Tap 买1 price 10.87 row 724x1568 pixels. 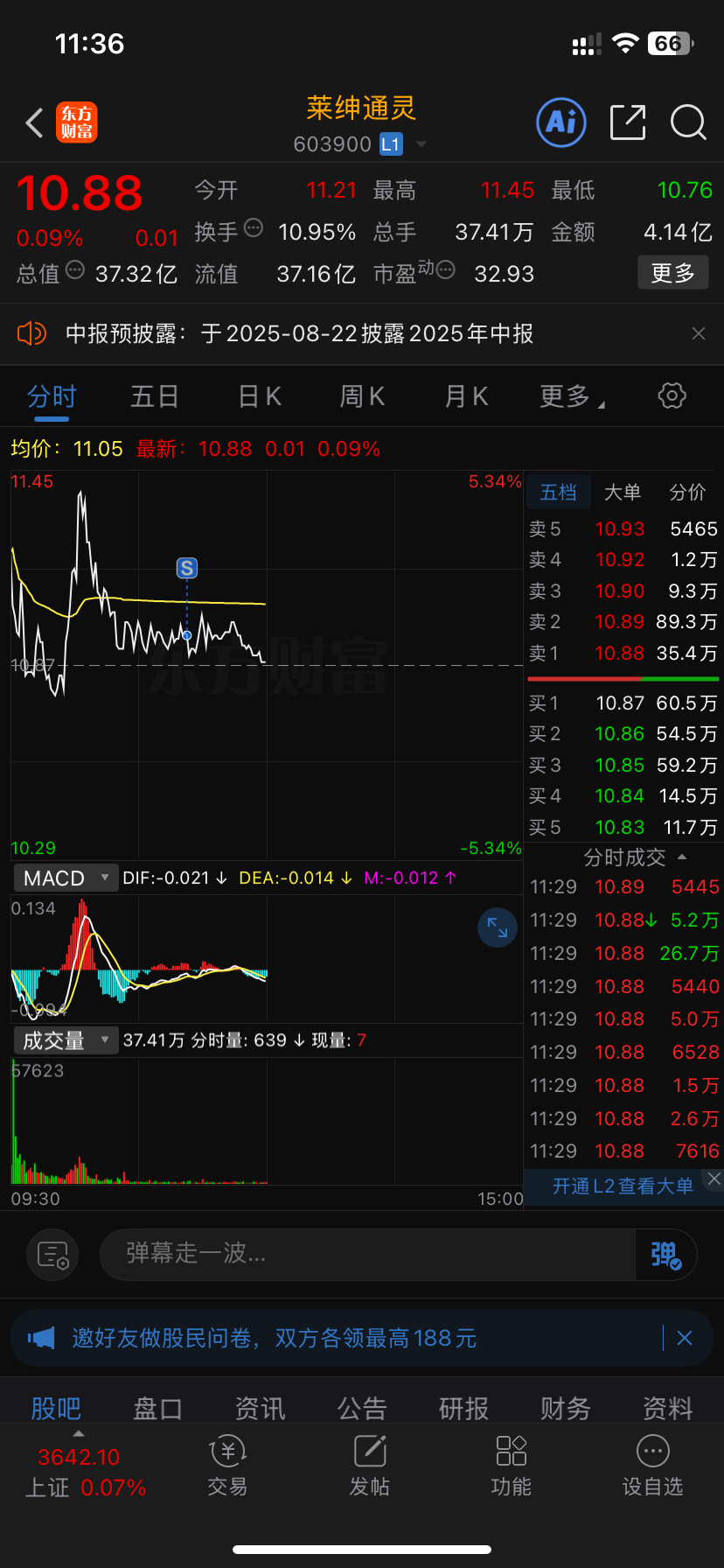click(623, 703)
